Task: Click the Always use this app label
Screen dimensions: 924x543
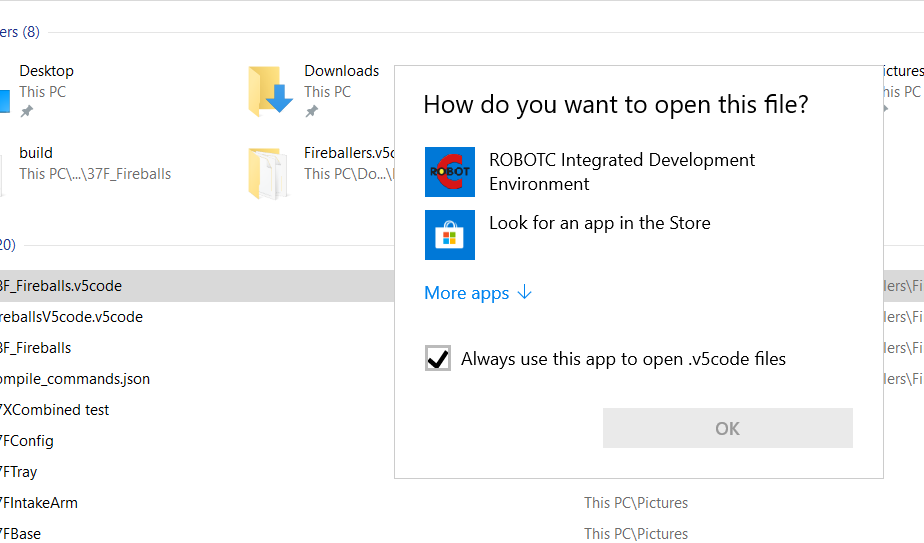Action: tap(623, 358)
